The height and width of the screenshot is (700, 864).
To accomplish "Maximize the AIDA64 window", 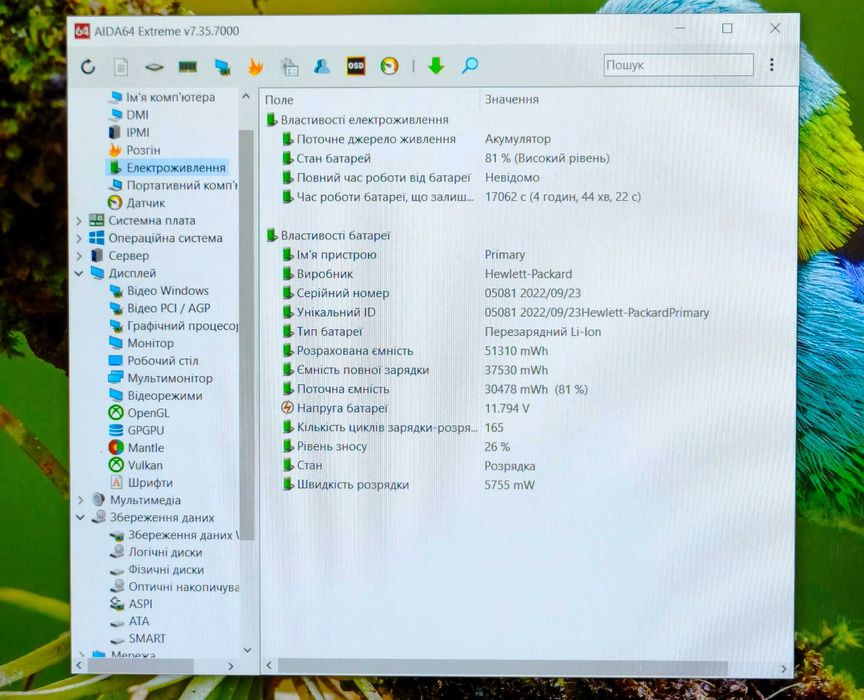I will click(727, 28).
